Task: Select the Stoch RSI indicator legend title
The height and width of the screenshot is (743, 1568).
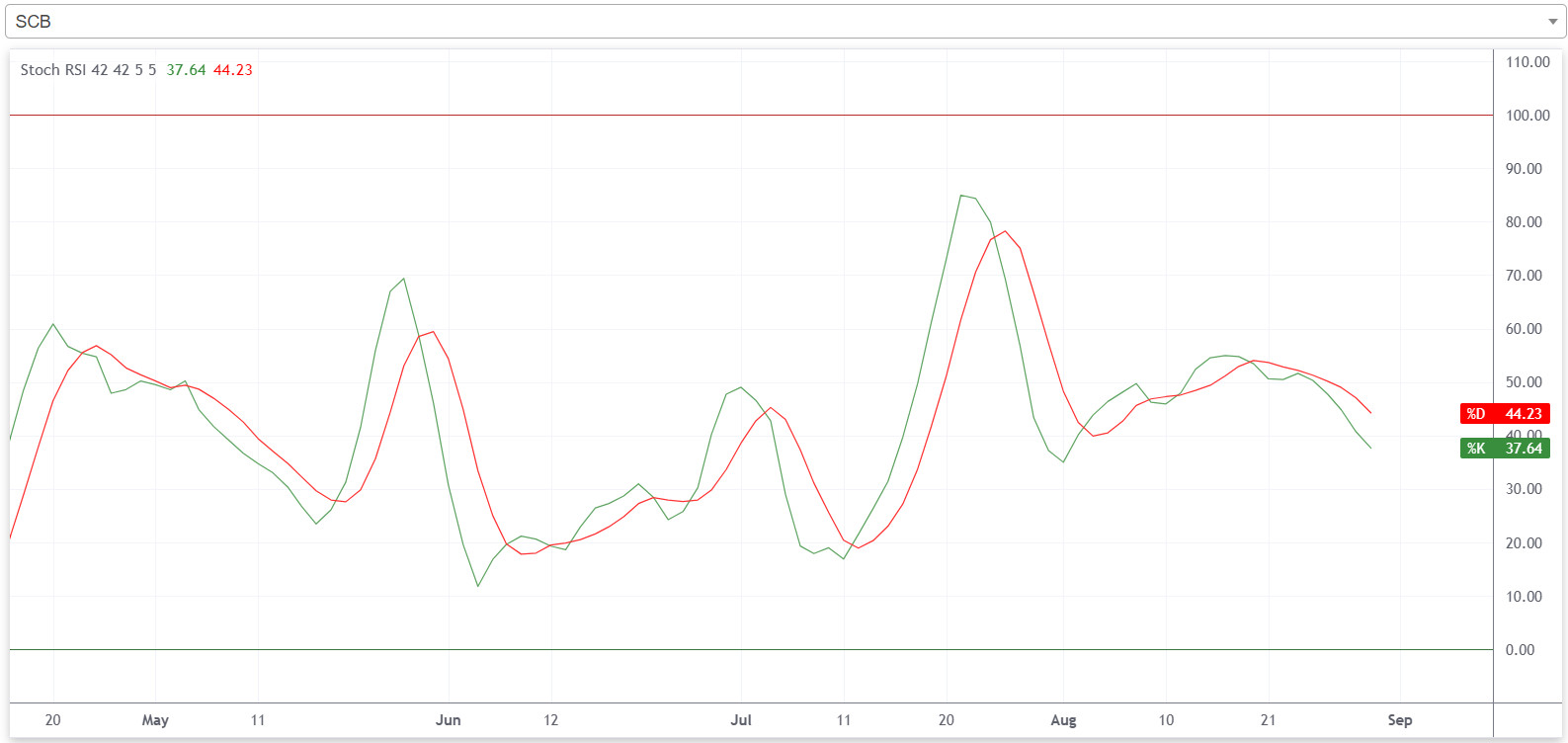Action: click(88, 70)
